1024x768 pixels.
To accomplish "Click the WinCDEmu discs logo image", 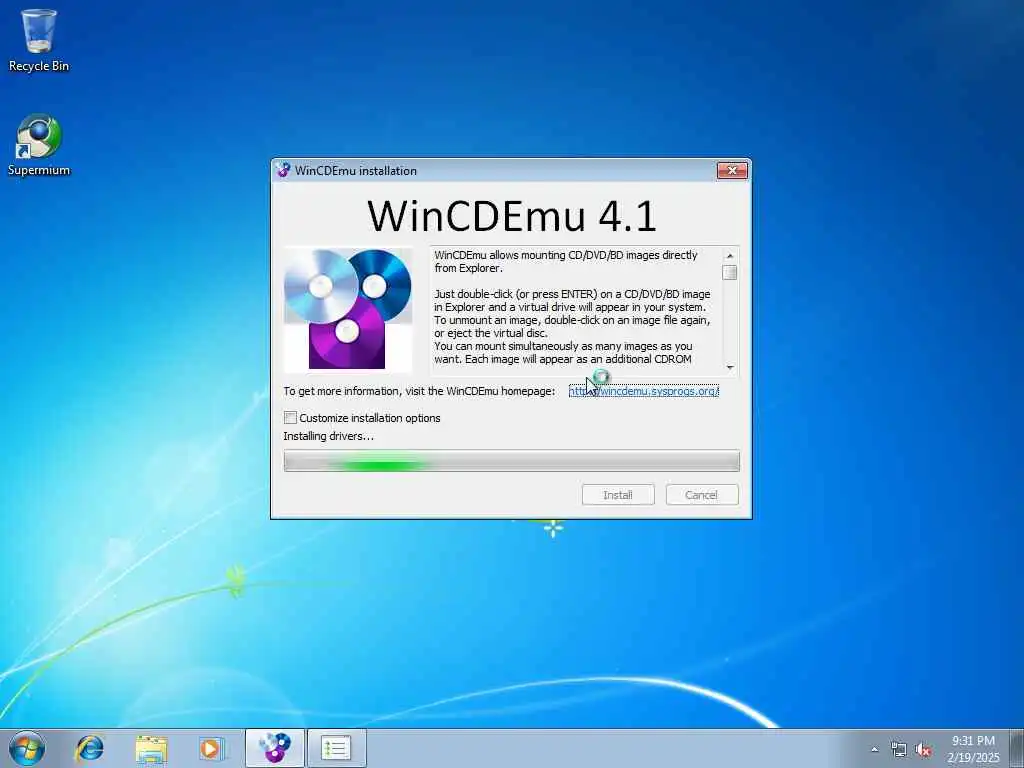I will [x=347, y=309].
